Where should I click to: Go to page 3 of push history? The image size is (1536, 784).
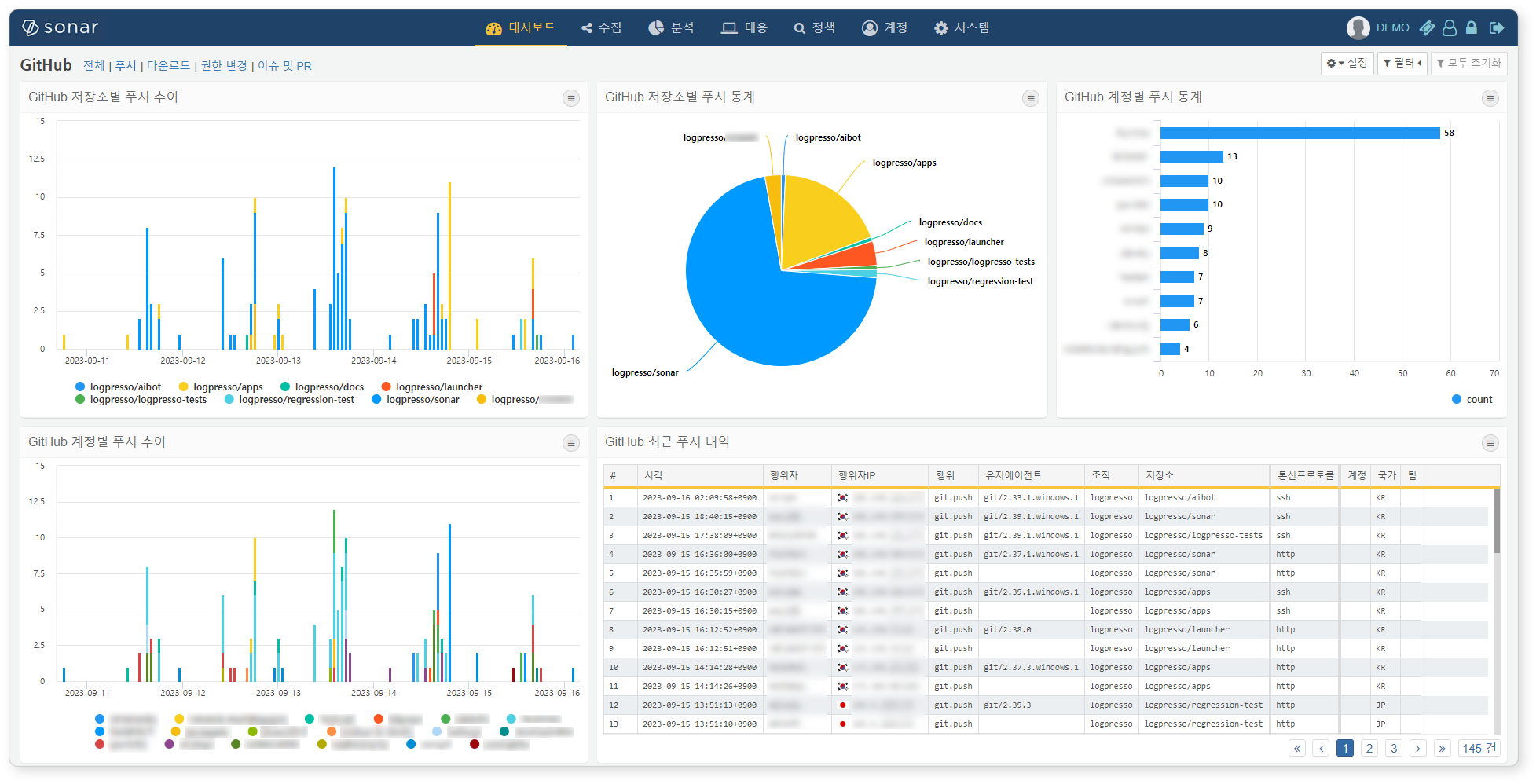[1394, 749]
